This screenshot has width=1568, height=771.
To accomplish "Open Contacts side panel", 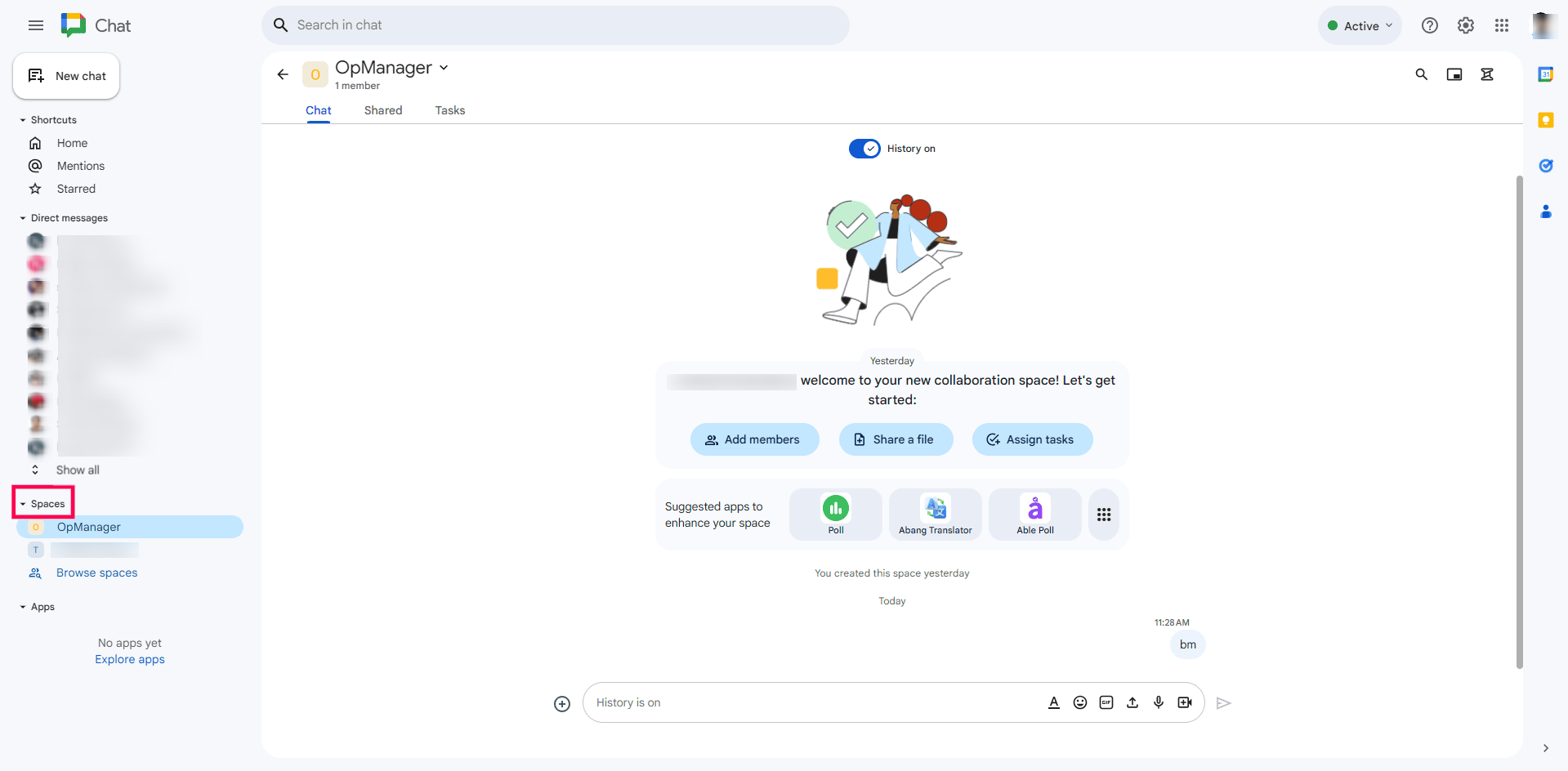I will point(1546,212).
